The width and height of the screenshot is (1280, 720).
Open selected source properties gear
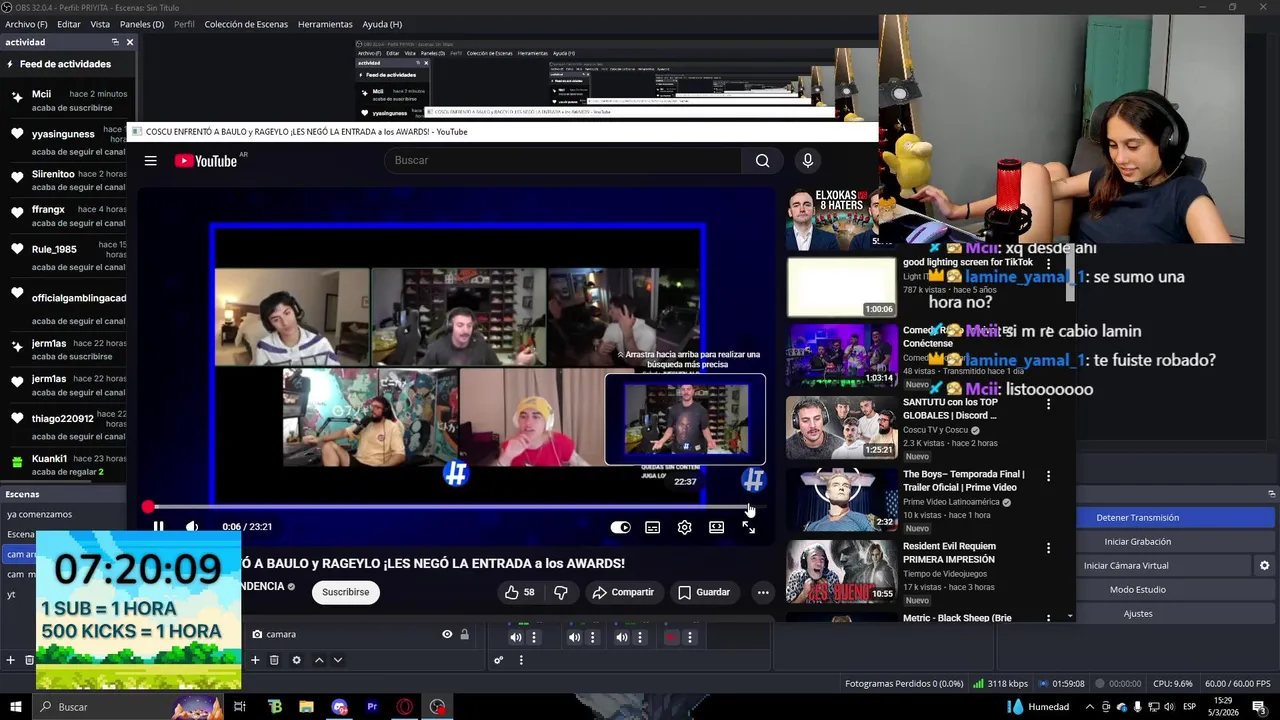coord(296,660)
